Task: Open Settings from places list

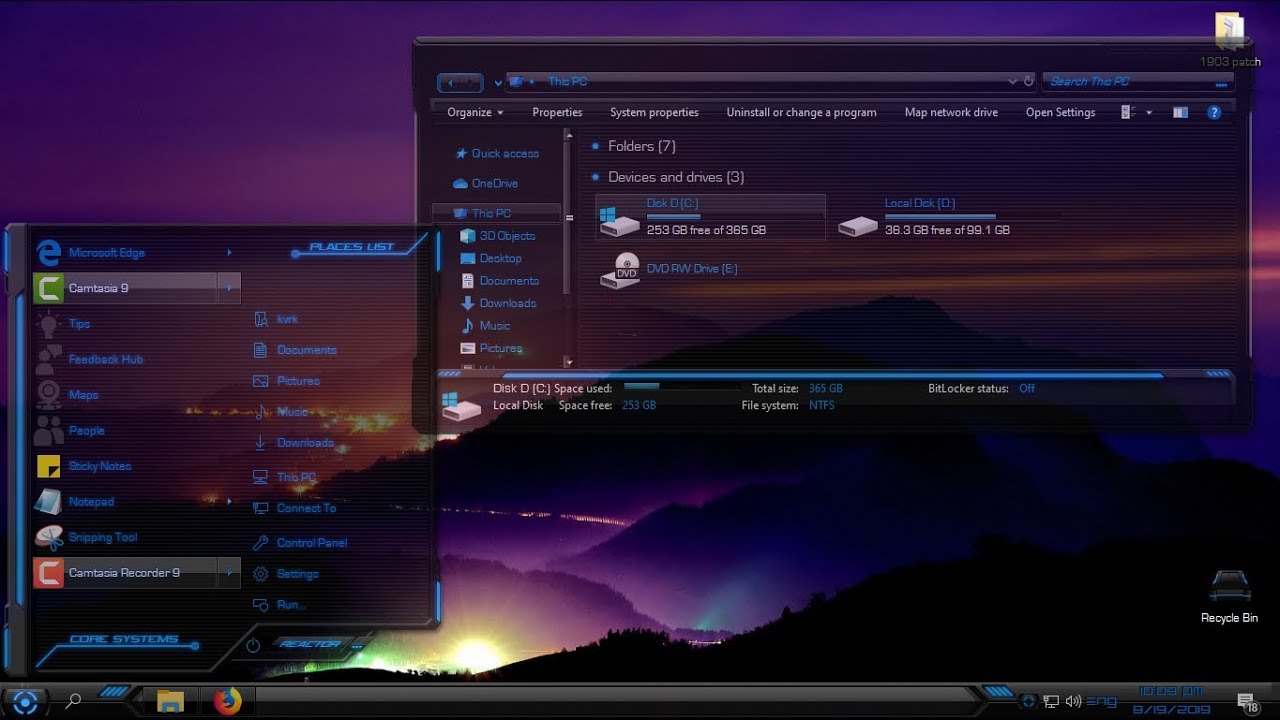Action: (285, 574)
